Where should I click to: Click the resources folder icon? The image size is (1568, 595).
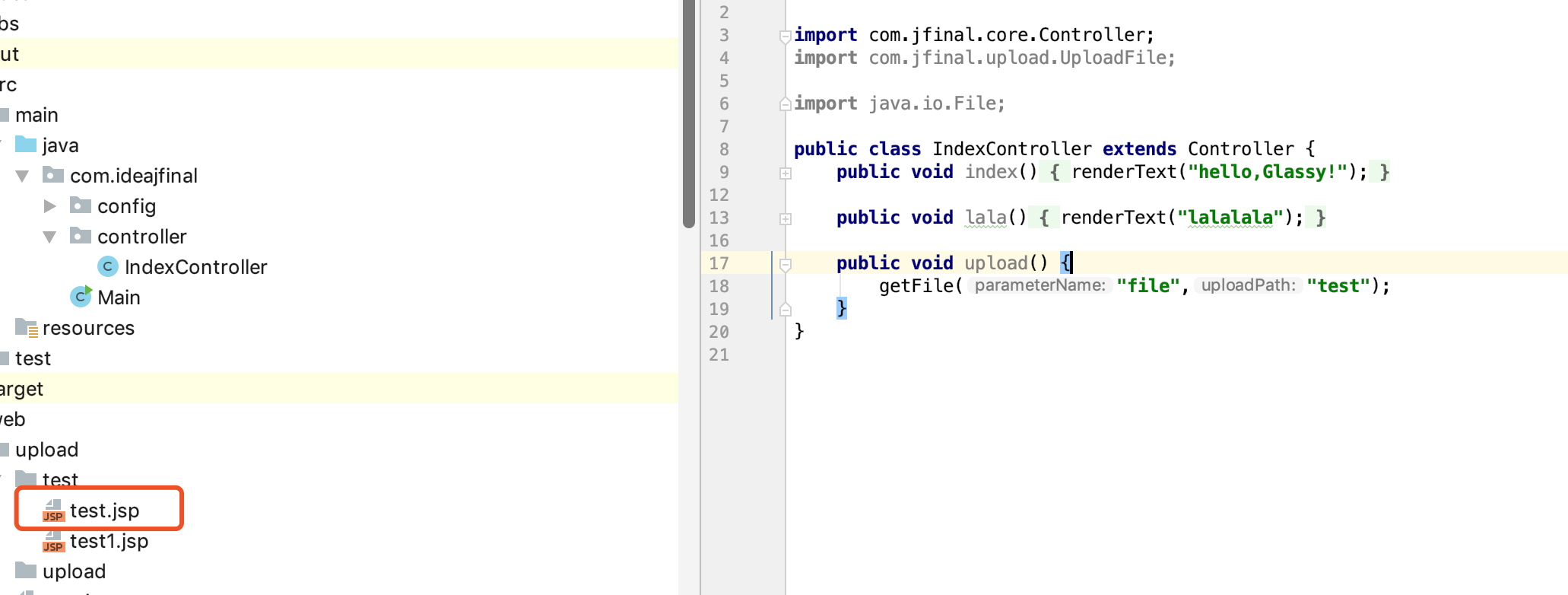(27, 328)
